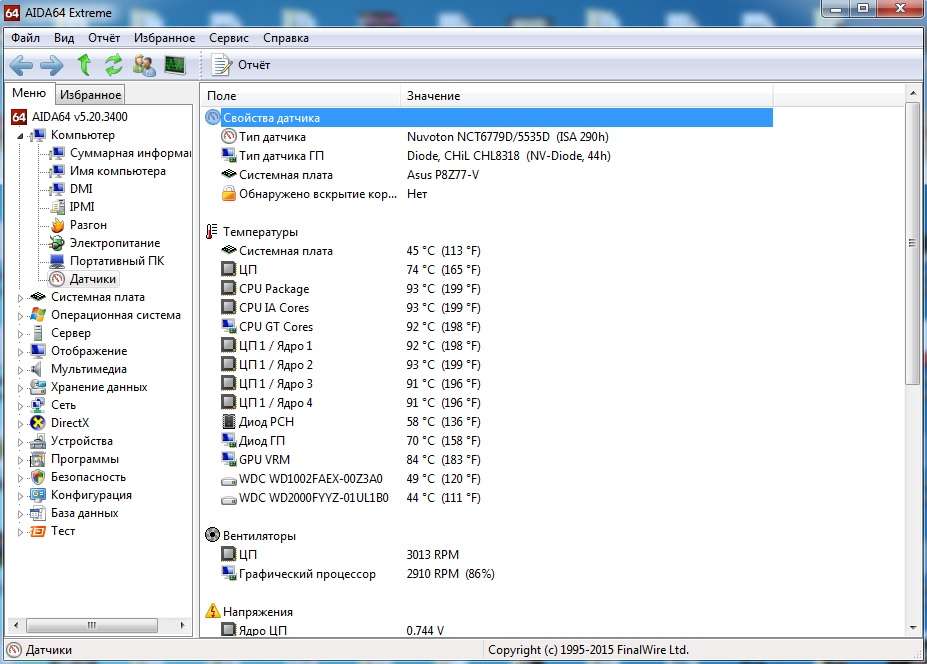The image size is (927, 664).
Task: Refresh data with the green arrows icon
Action: click(114, 65)
